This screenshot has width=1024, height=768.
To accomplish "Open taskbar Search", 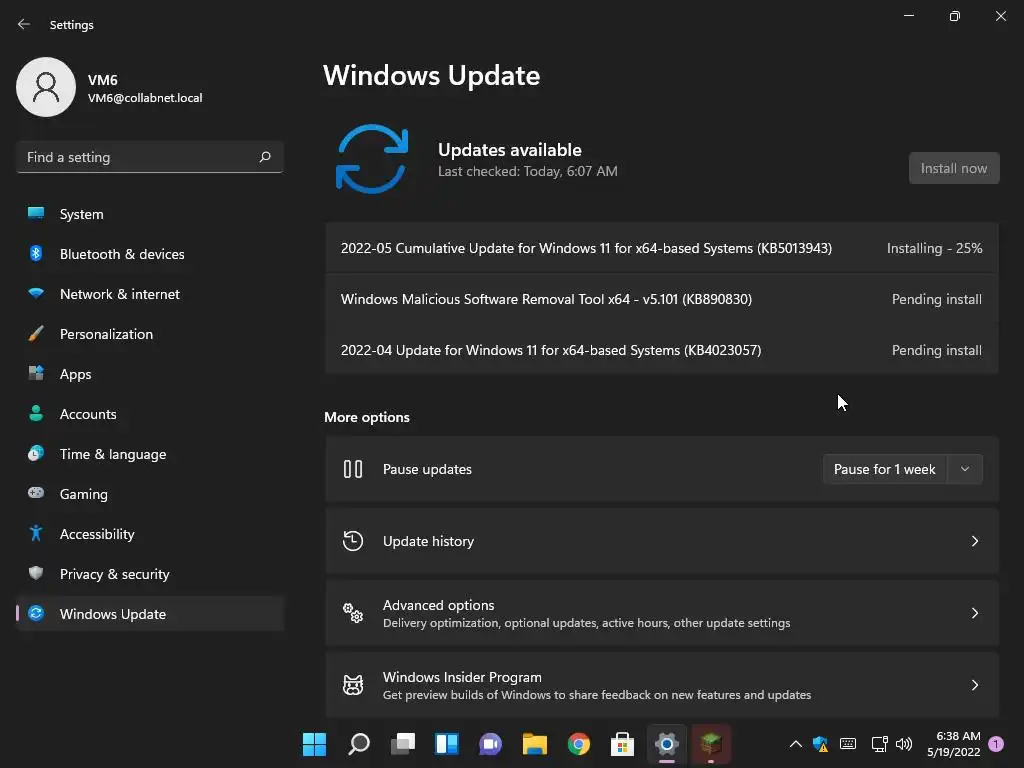I will click(359, 744).
